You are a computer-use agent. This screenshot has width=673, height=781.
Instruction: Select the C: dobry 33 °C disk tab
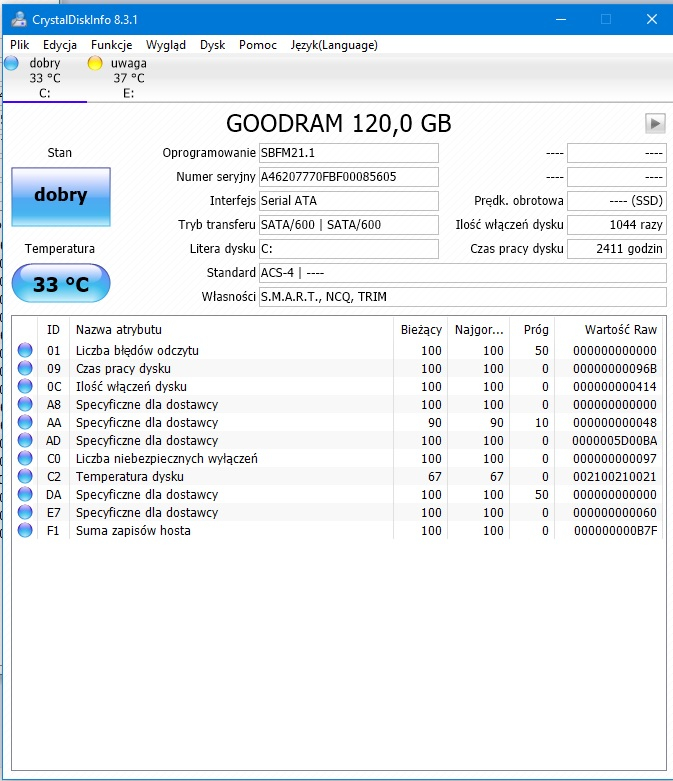tap(44, 78)
